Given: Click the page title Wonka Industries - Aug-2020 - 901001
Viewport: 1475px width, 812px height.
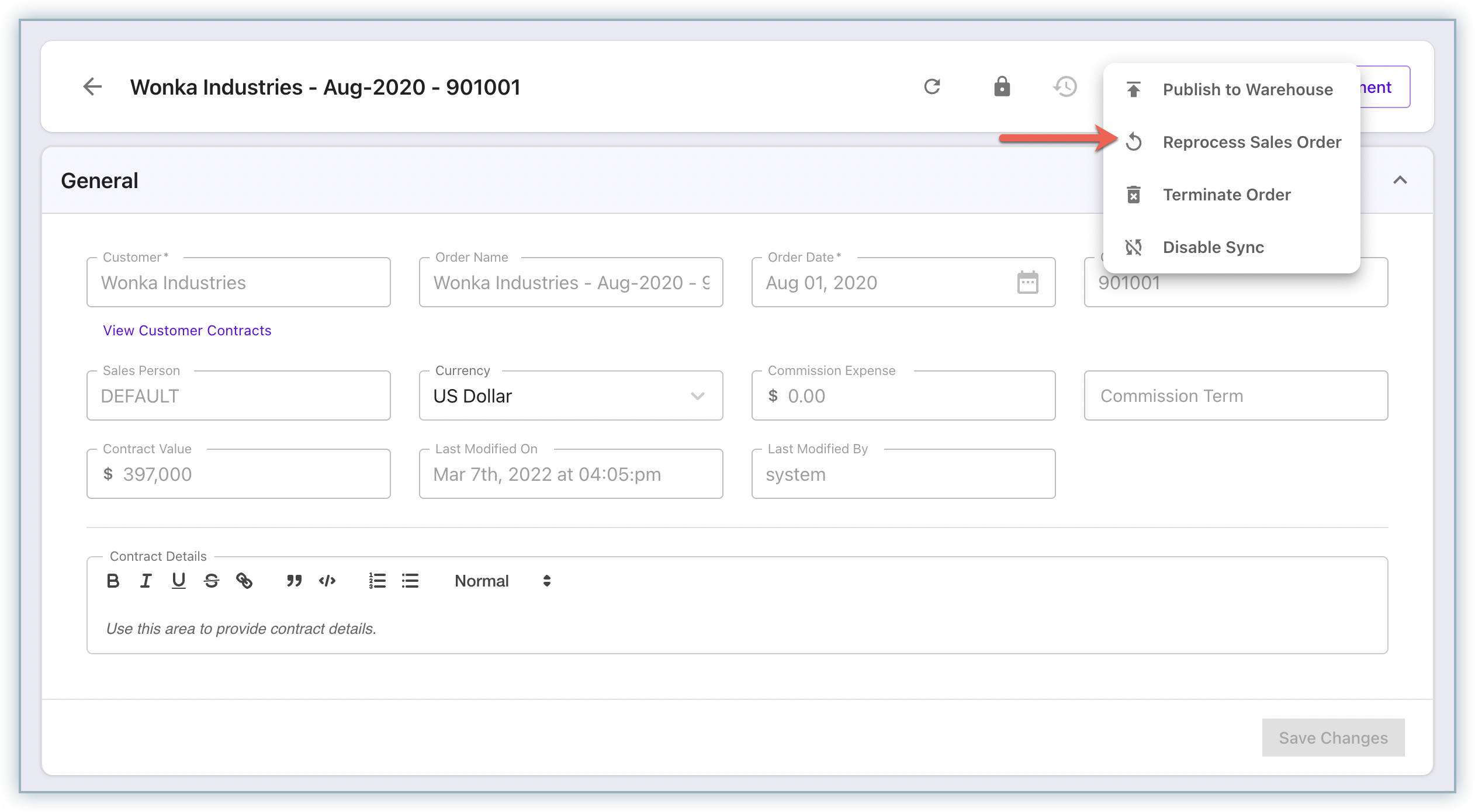Looking at the screenshot, I should (x=325, y=87).
